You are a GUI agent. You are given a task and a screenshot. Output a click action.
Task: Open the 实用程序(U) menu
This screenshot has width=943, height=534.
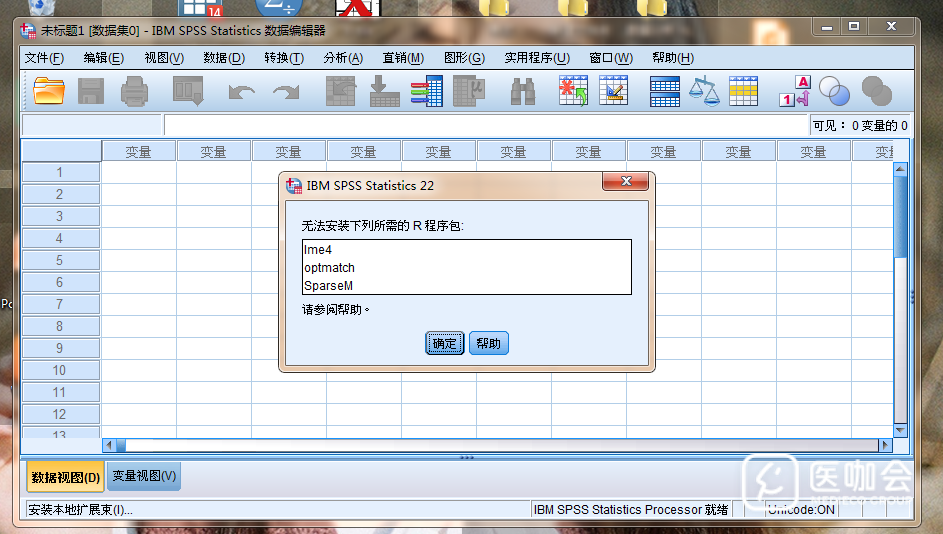[537, 58]
